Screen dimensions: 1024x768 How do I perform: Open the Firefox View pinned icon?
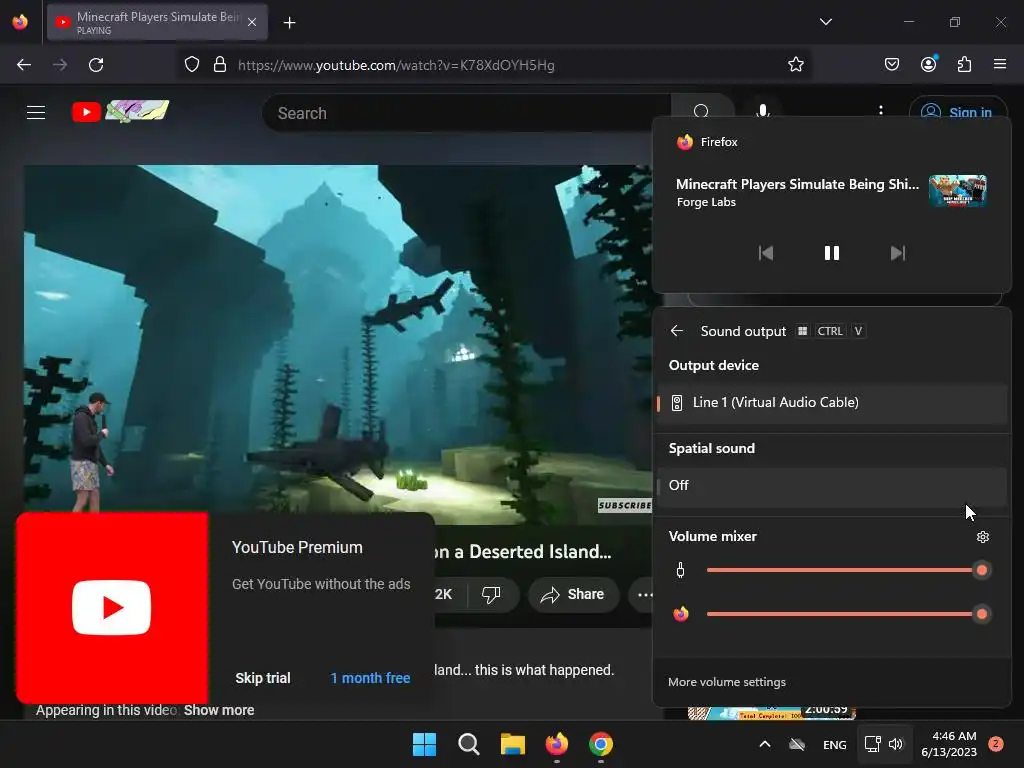tap(20, 22)
